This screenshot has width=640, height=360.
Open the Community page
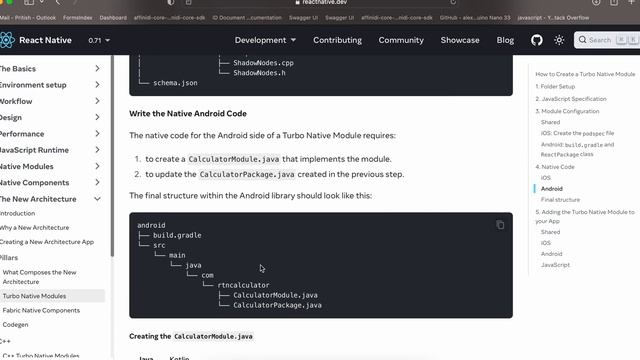tap(401, 40)
